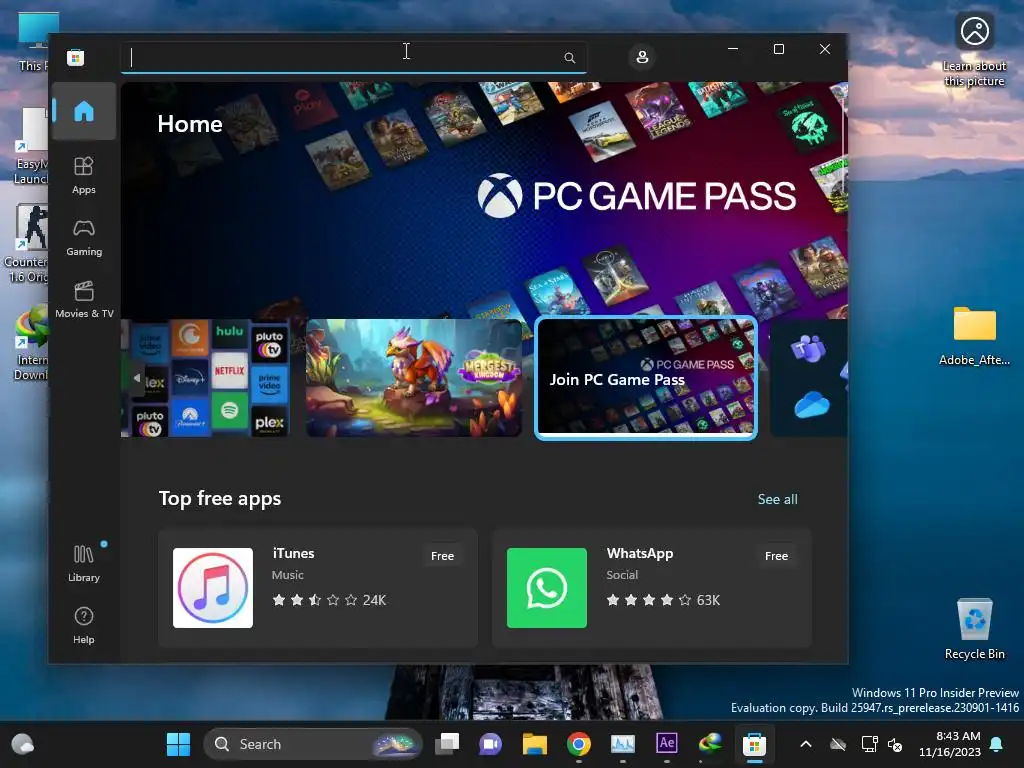Click the Free button for WhatsApp
Viewport: 1024px width, 768px height.
[776, 556]
